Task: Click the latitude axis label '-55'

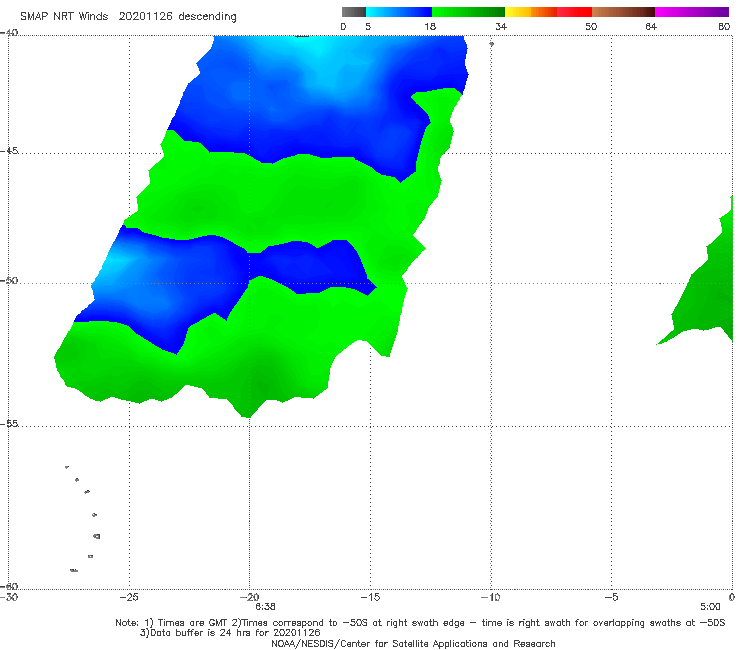Action: point(9,424)
